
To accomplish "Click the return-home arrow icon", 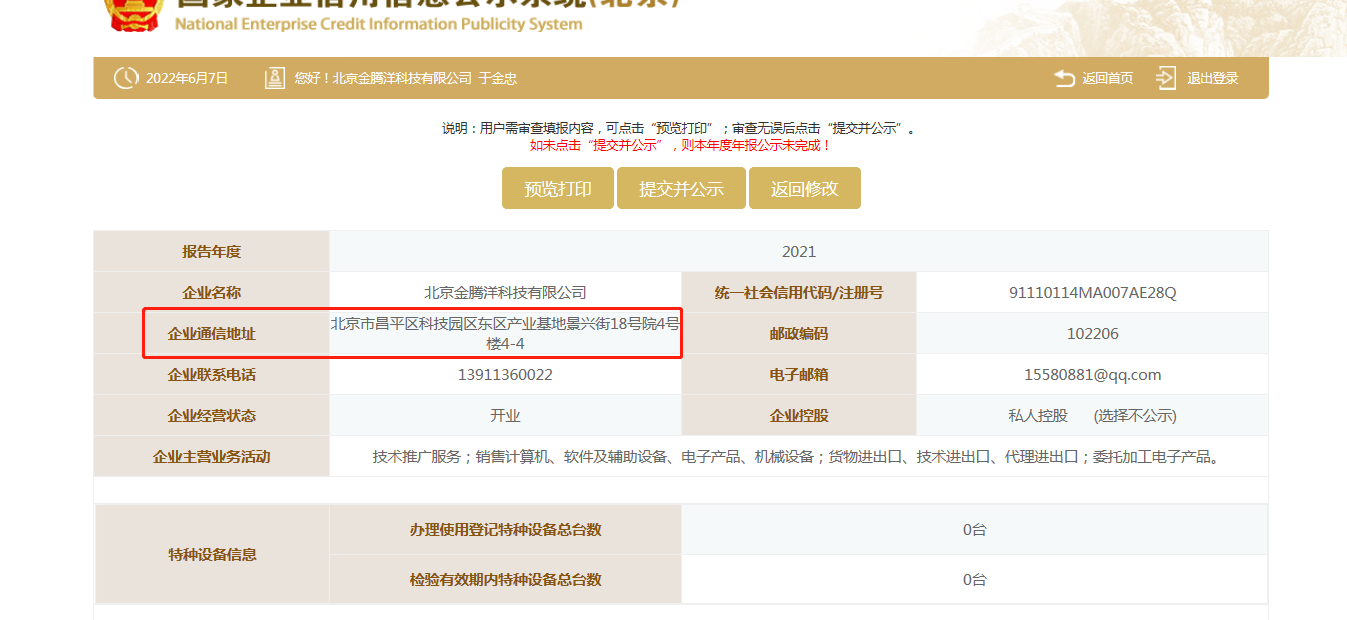I will tap(1064, 78).
